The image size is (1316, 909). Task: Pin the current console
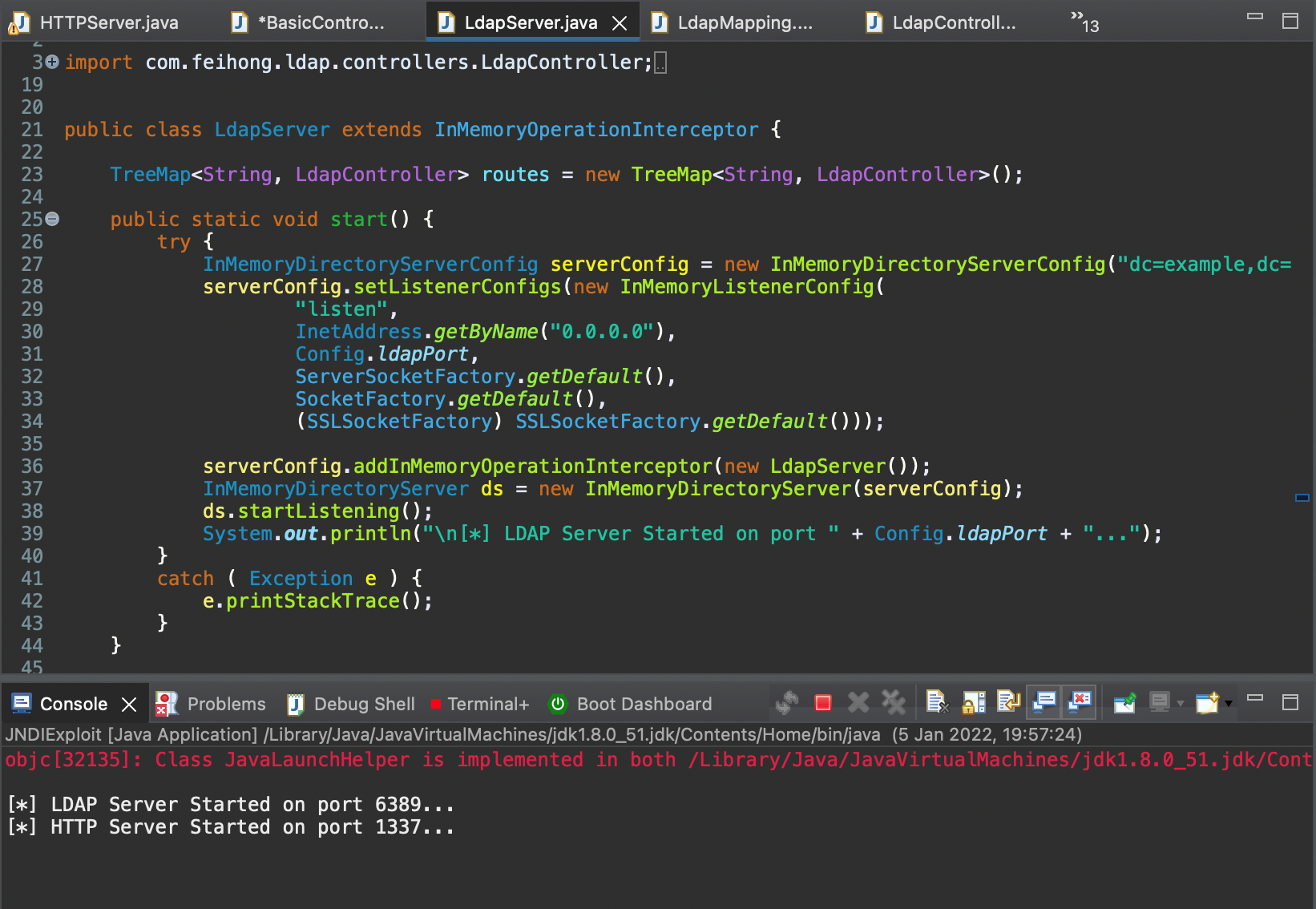(1124, 703)
